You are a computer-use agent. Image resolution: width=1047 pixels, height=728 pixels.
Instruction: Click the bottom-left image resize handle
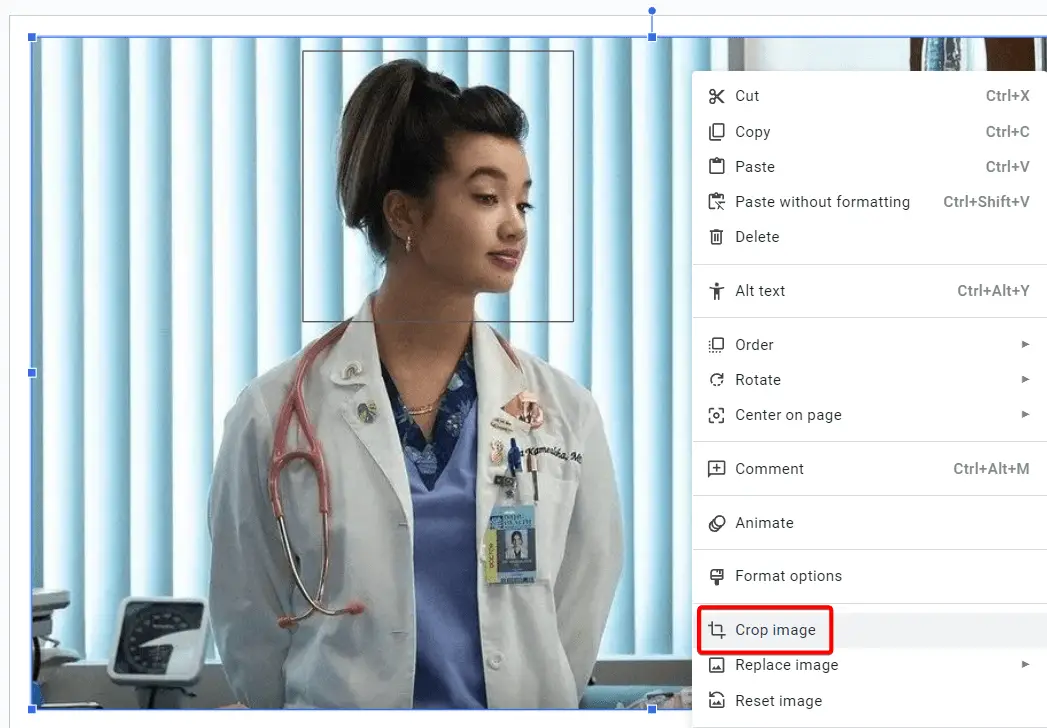32,709
